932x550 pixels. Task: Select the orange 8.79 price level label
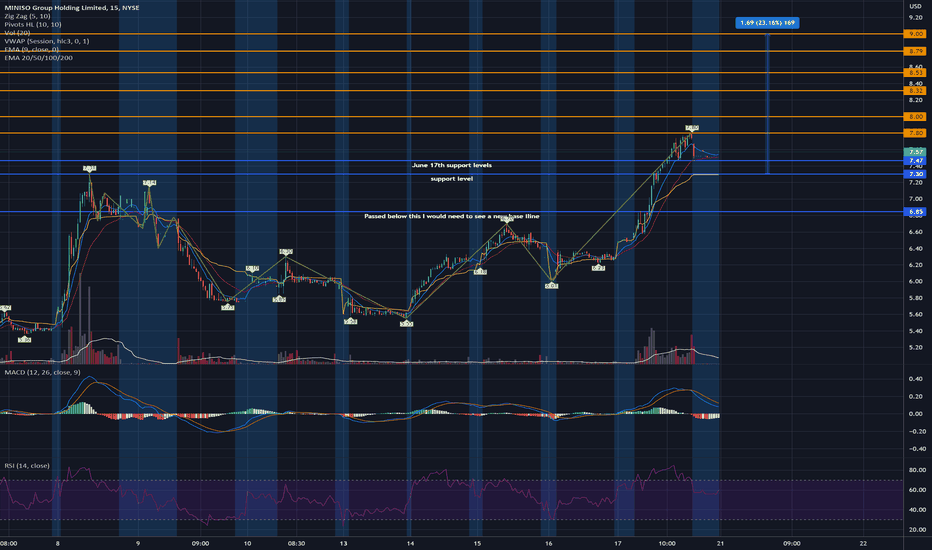(x=914, y=51)
